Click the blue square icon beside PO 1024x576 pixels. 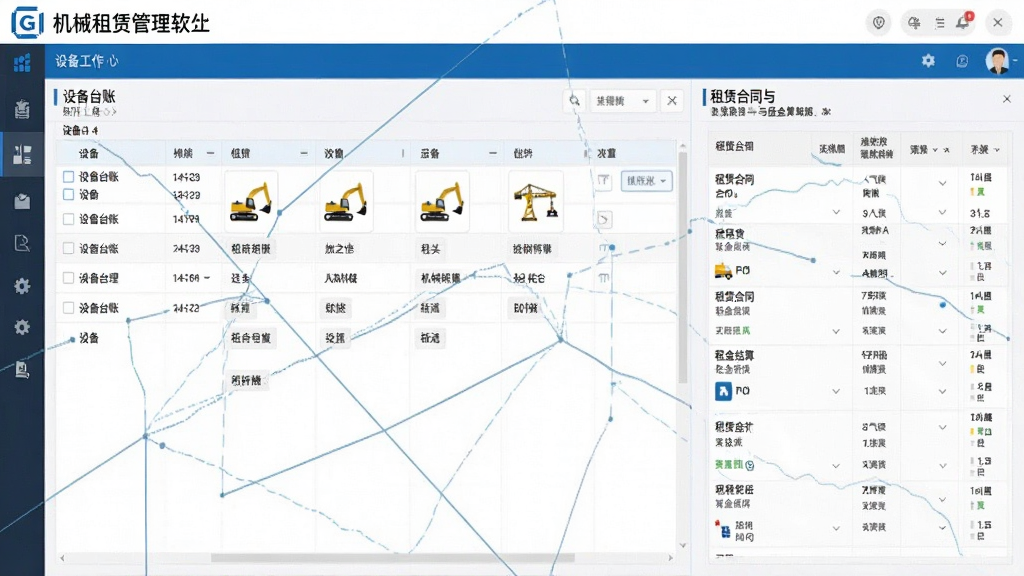point(723,391)
